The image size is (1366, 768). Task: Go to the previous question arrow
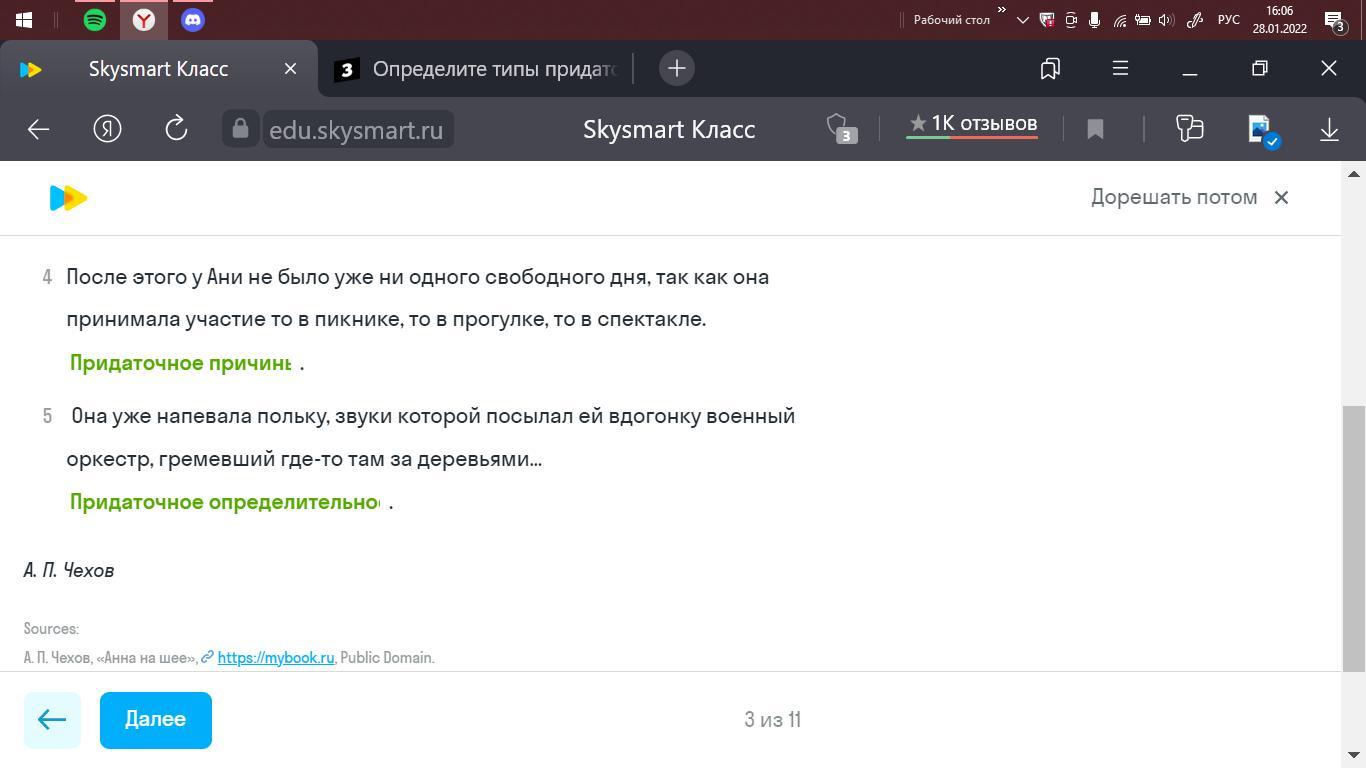(x=52, y=720)
